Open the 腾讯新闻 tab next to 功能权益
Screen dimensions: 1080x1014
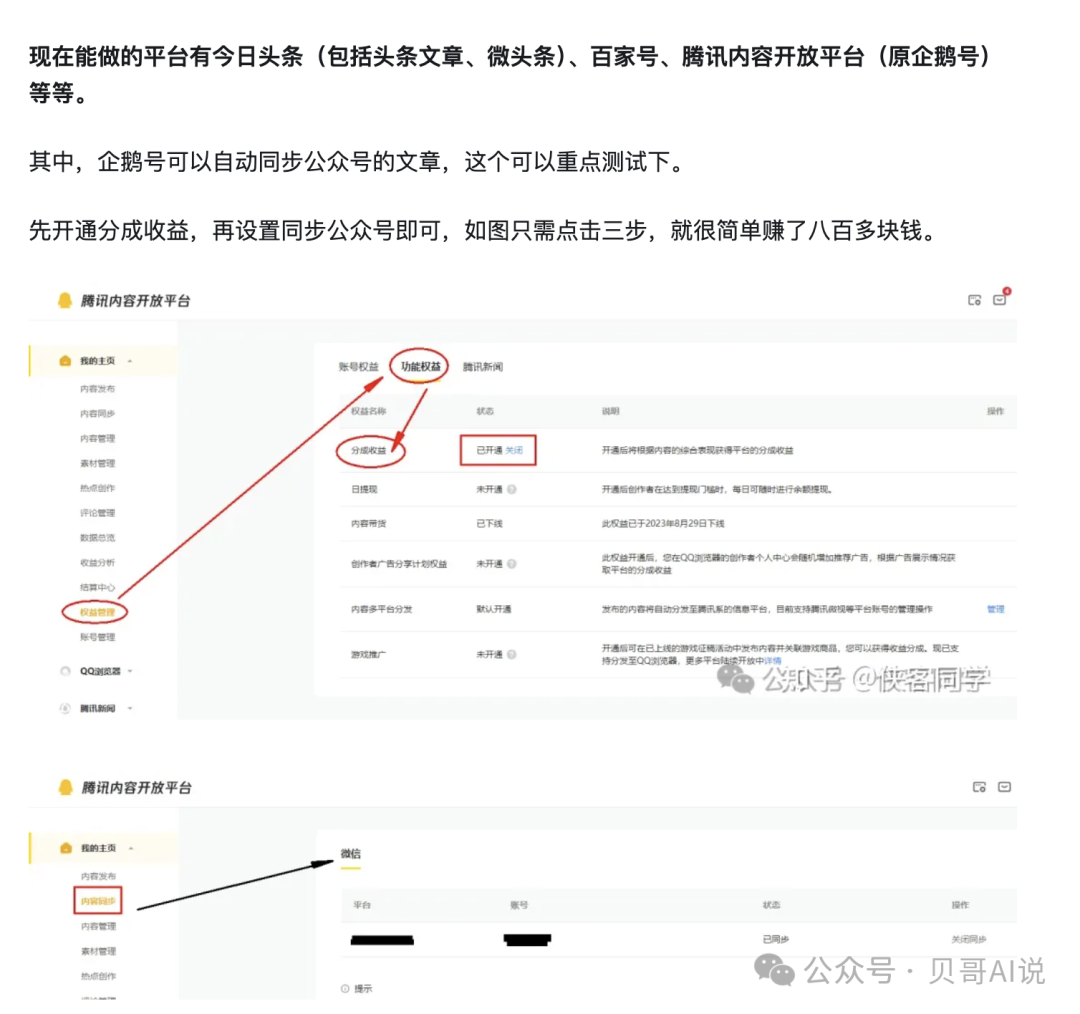[x=482, y=366]
